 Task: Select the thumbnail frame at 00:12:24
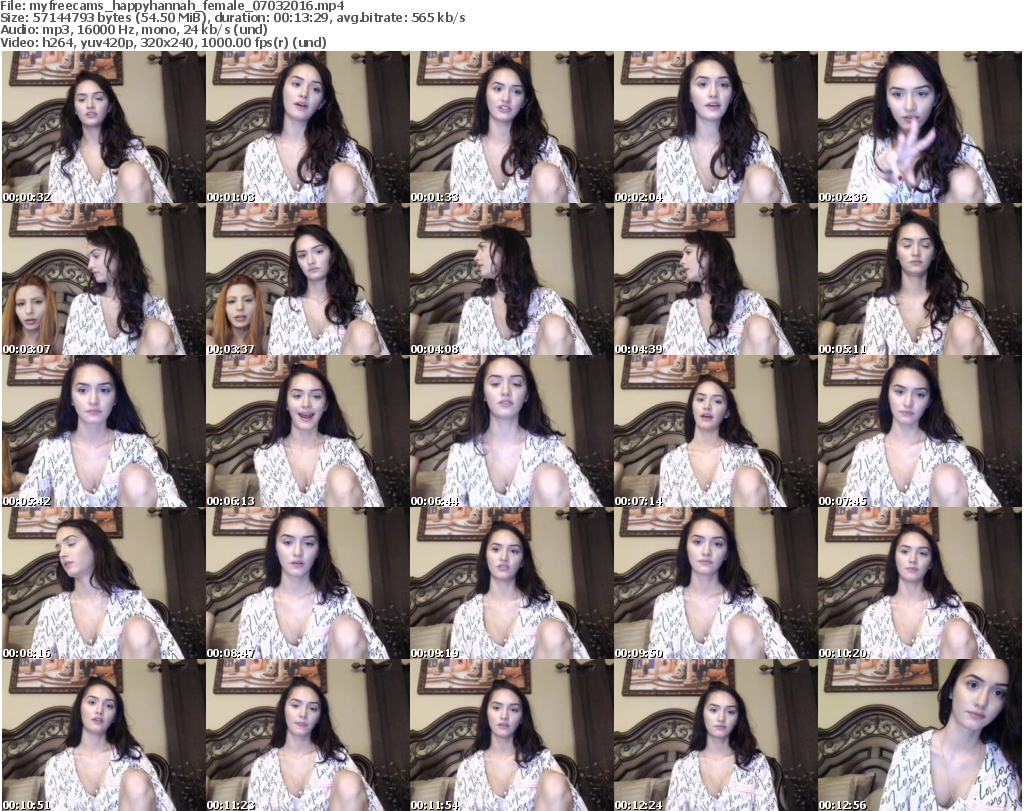(x=715, y=735)
